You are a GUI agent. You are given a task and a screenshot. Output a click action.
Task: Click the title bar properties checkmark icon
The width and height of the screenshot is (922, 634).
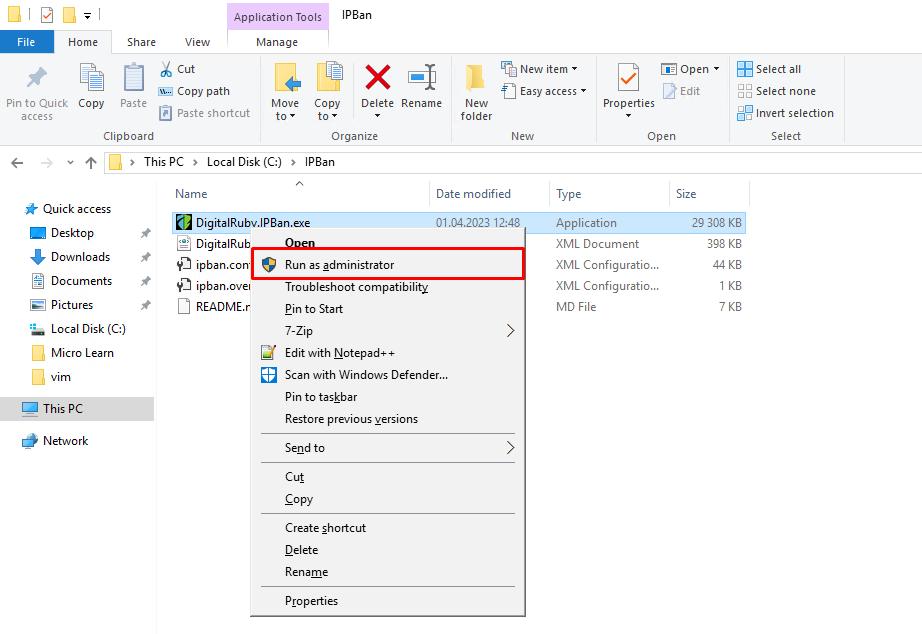point(47,15)
